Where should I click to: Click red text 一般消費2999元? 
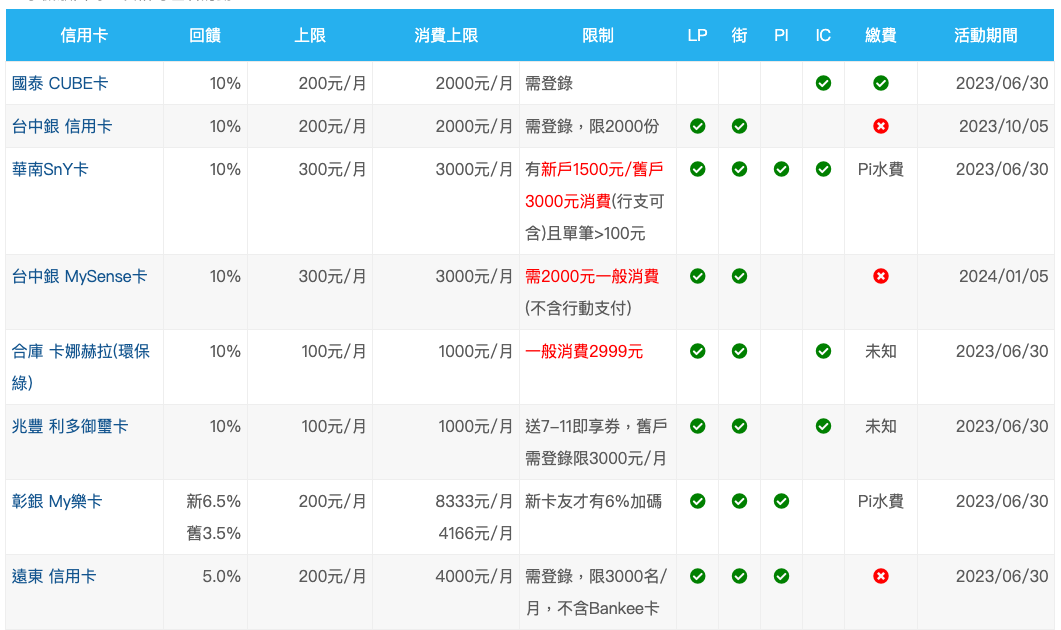pos(584,351)
